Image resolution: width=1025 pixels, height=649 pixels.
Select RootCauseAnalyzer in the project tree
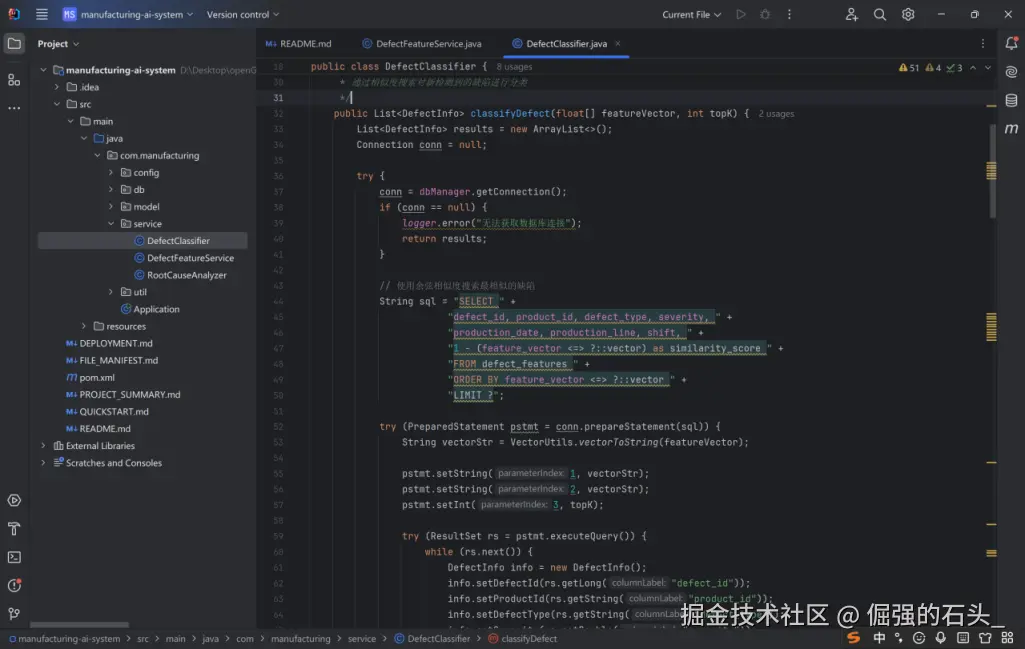tap(186, 275)
